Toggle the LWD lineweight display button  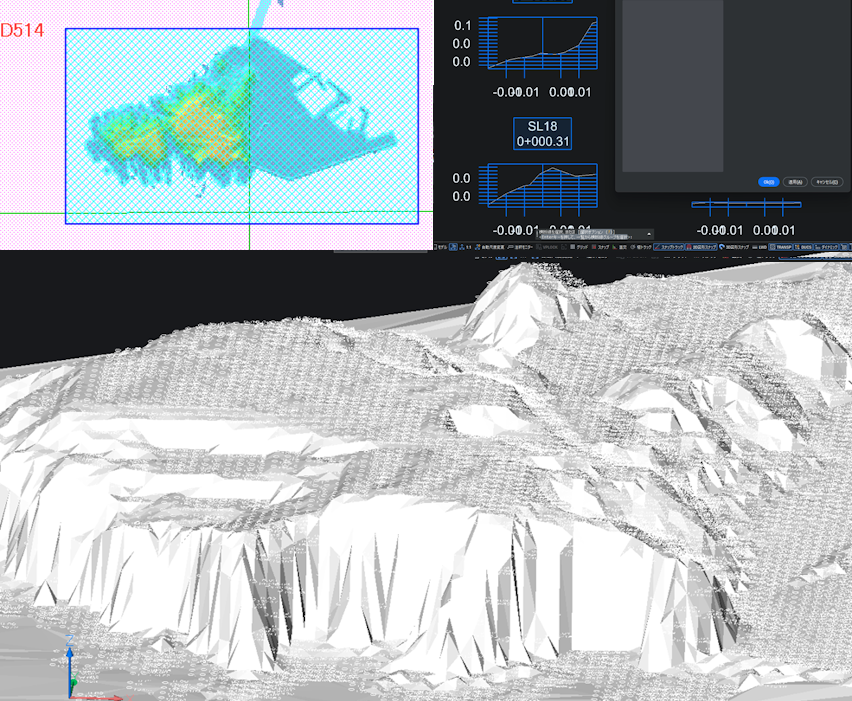coord(759,247)
